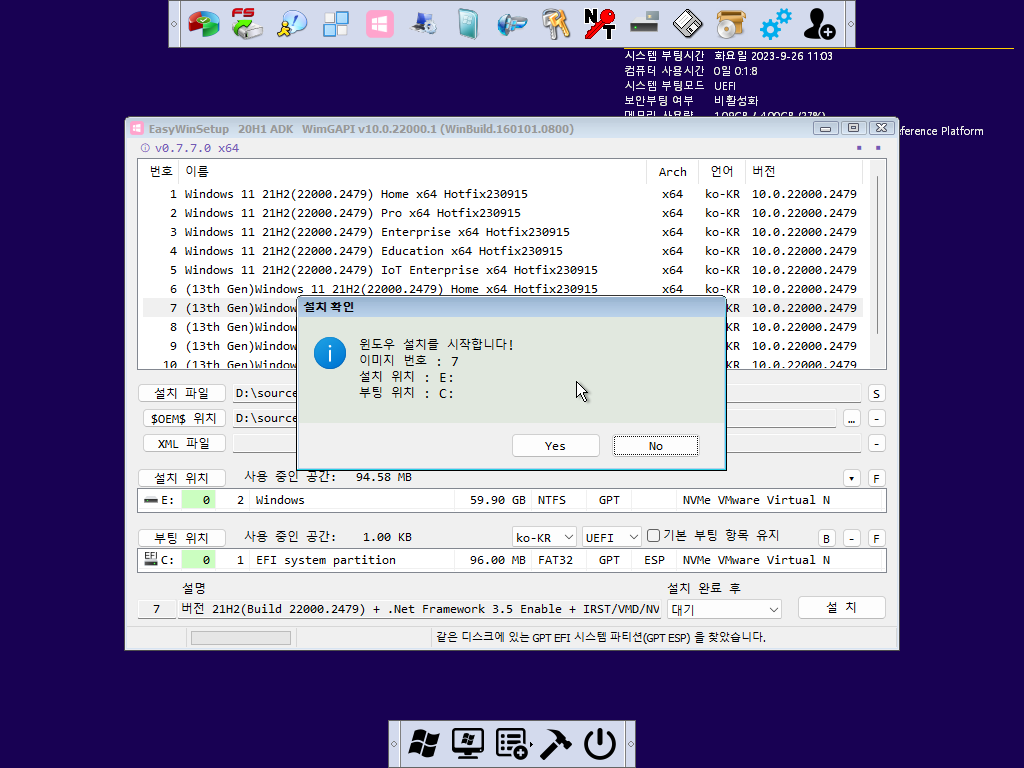
Task: Open the computer with gear settings icon
Action: (x=424, y=24)
